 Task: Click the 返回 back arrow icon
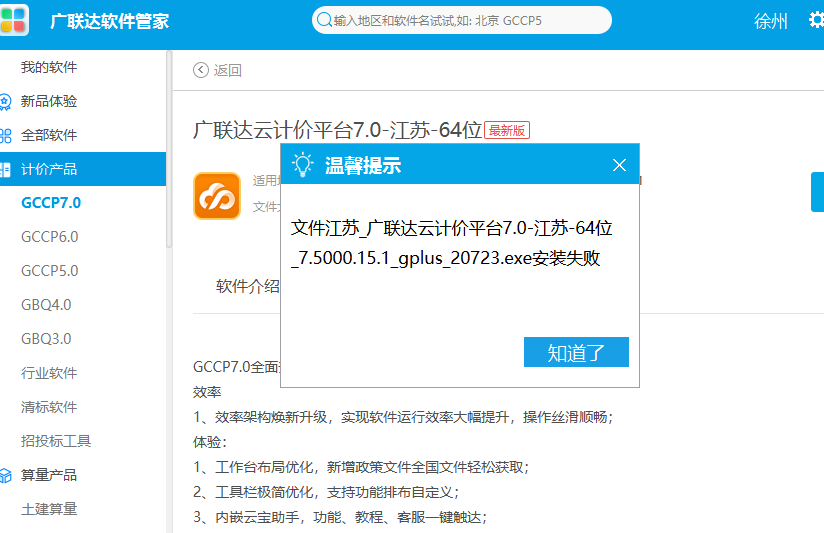tap(201, 70)
